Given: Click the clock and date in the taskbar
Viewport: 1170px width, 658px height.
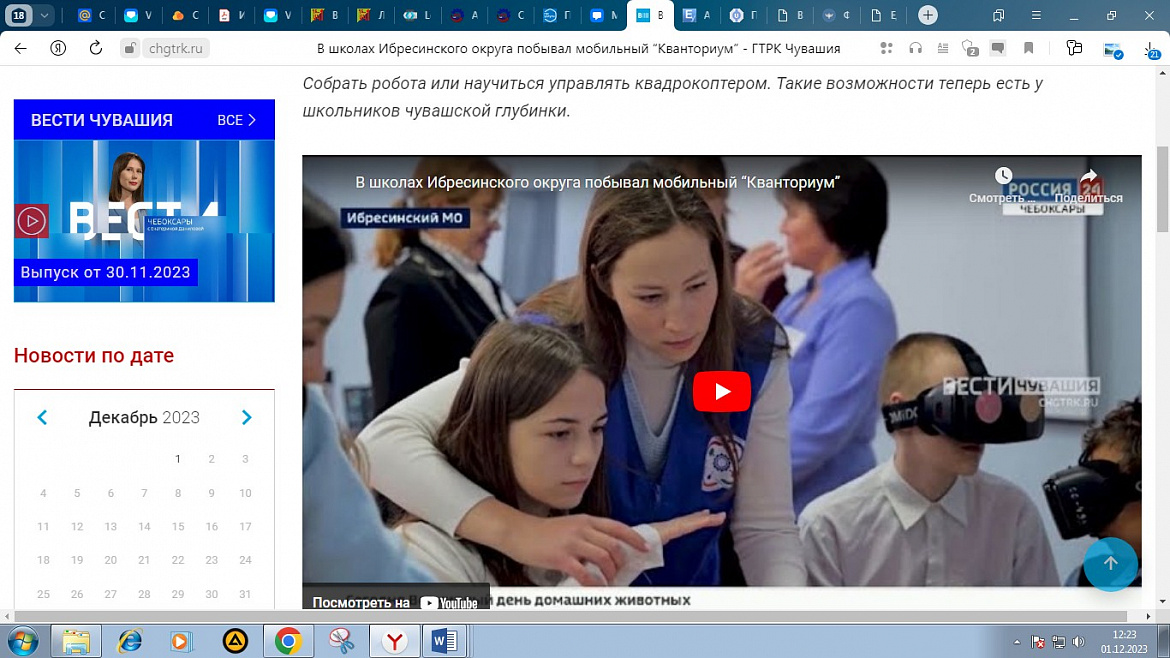Looking at the screenshot, I should pyautogui.click(x=1124, y=642).
